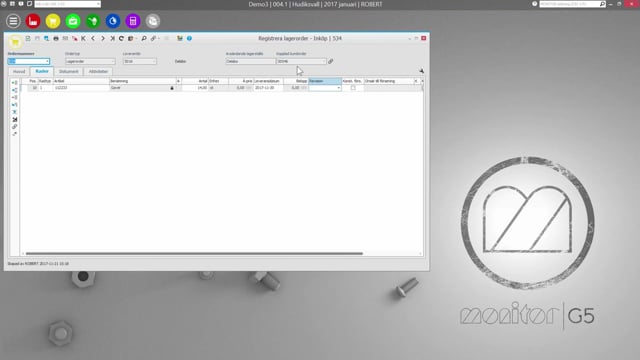This screenshot has width=640, height=360.
Task: Go to first record arrow
Action: point(84,38)
